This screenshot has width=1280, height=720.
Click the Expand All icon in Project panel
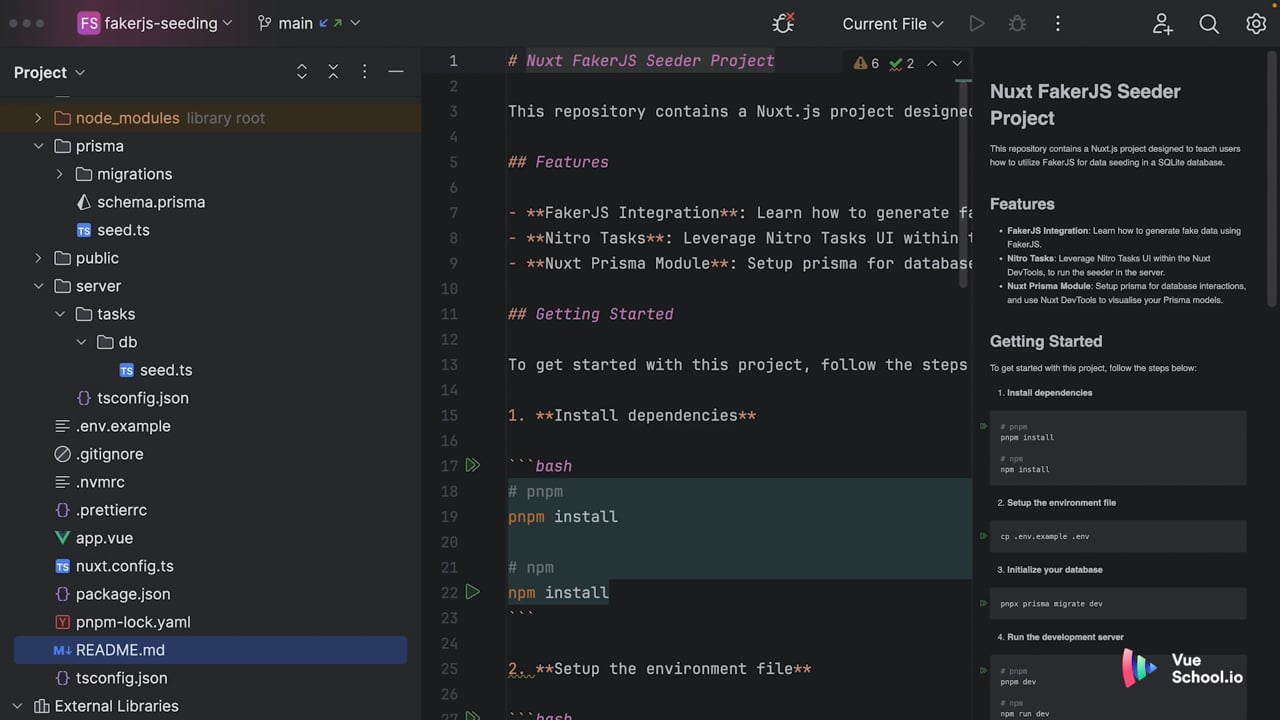click(302, 72)
